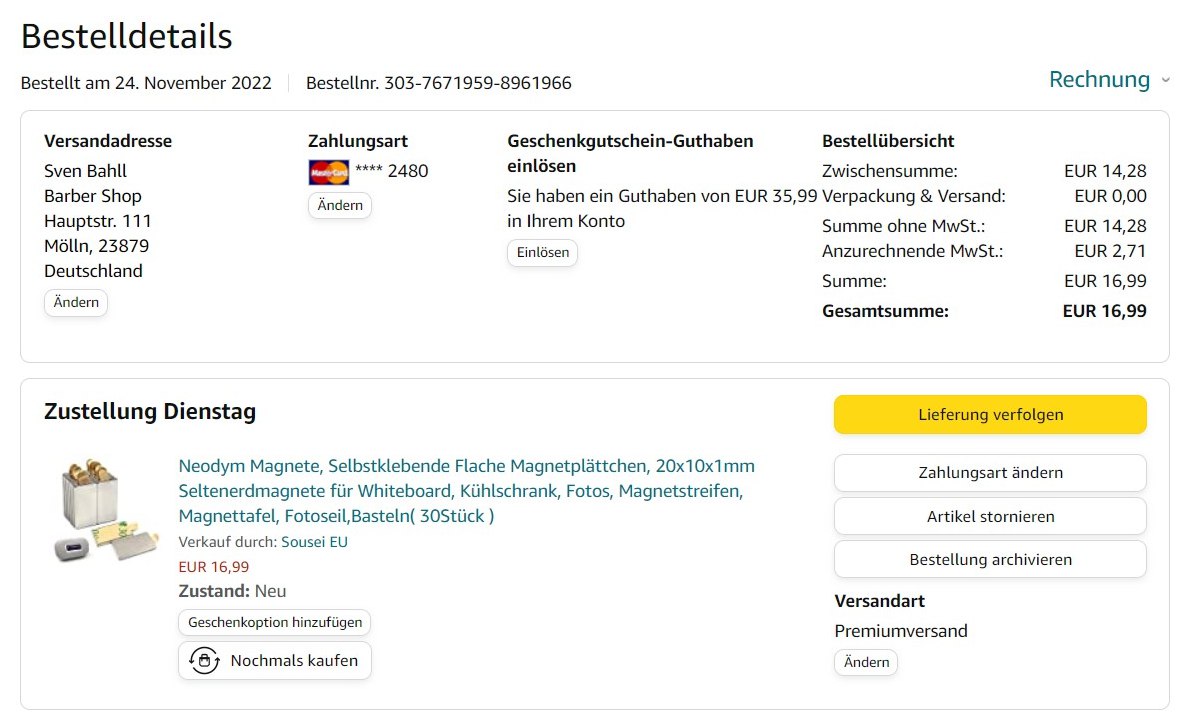Cancel the item with Artikel stornieren
The height and width of the screenshot is (719, 1193).
(x=990, y=517)
